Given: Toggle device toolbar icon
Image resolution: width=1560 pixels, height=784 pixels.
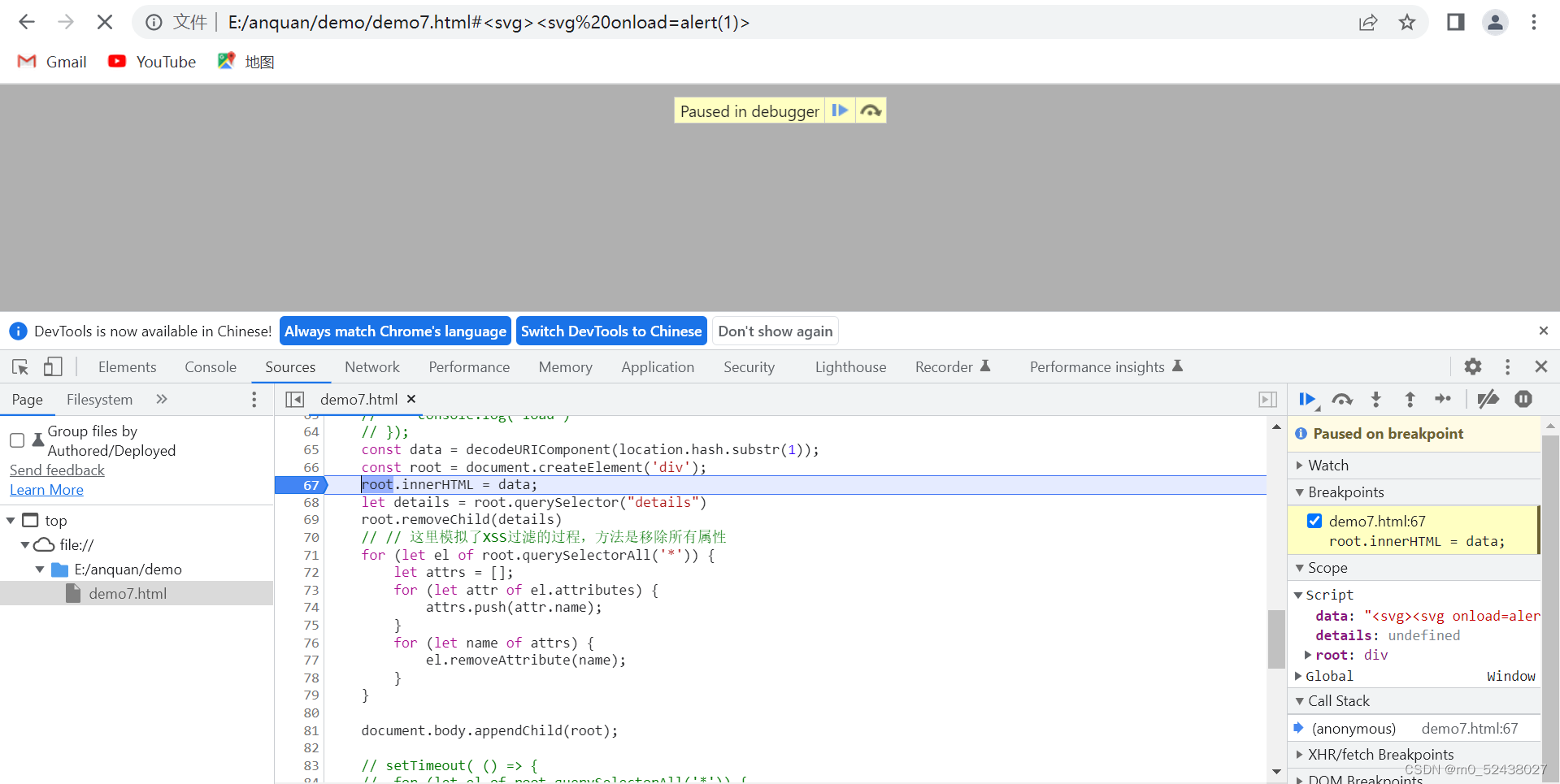Looking at the screenshot, I should 53,367.
